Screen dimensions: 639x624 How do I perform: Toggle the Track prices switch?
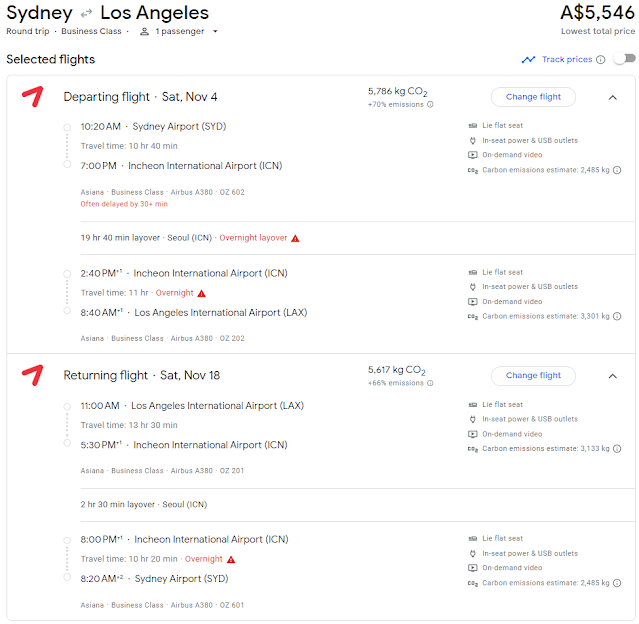click(625, 59)
